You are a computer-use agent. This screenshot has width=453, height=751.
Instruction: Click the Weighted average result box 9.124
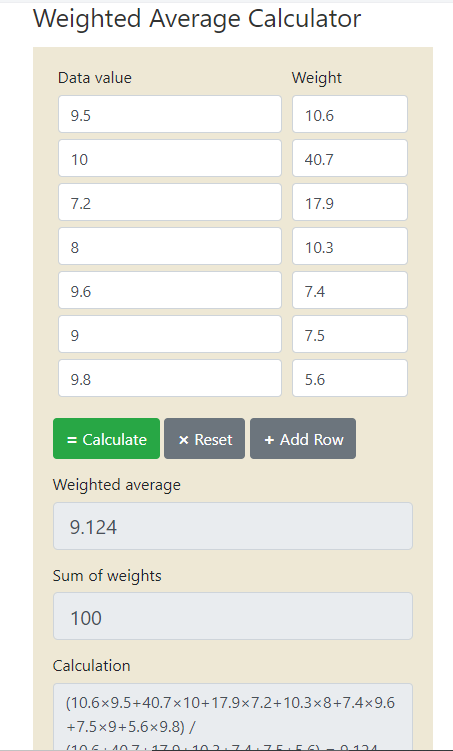click(233, 526)
